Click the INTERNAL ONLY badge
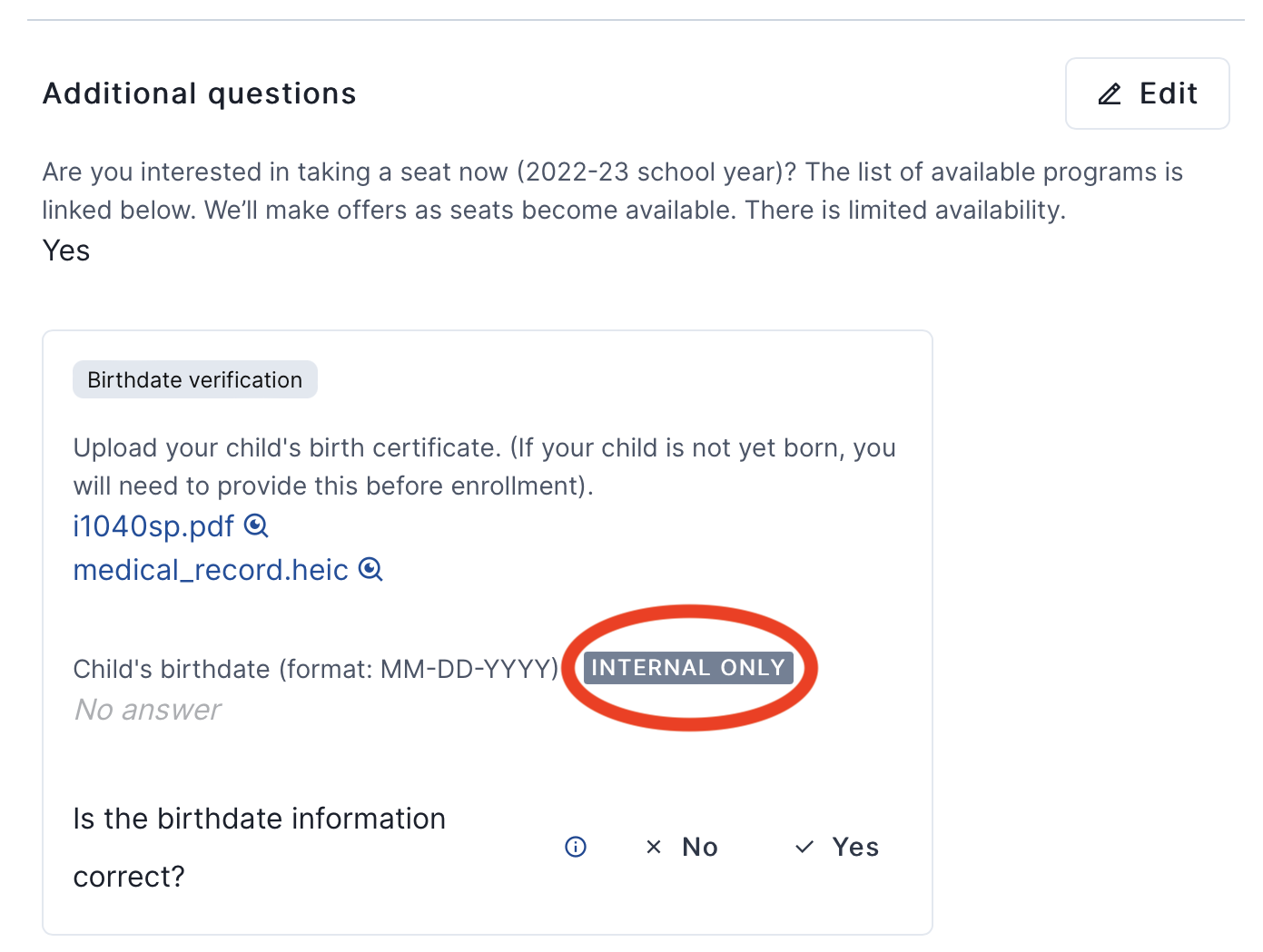Image resolution: width=1263 pixels, height=952 pixels. coord(688,668)
